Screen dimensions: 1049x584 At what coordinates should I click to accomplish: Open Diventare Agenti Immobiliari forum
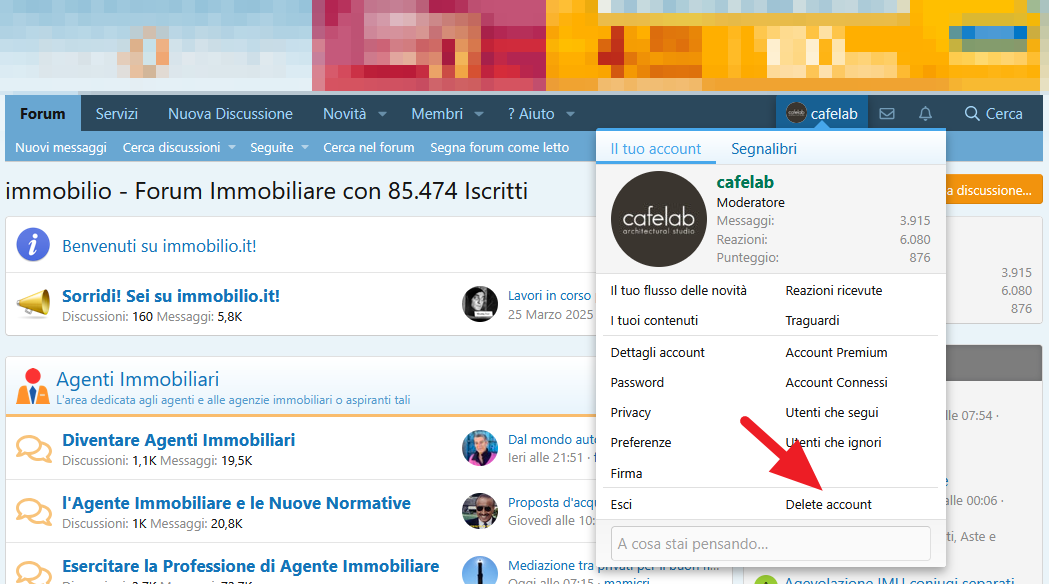click(179, 440)
